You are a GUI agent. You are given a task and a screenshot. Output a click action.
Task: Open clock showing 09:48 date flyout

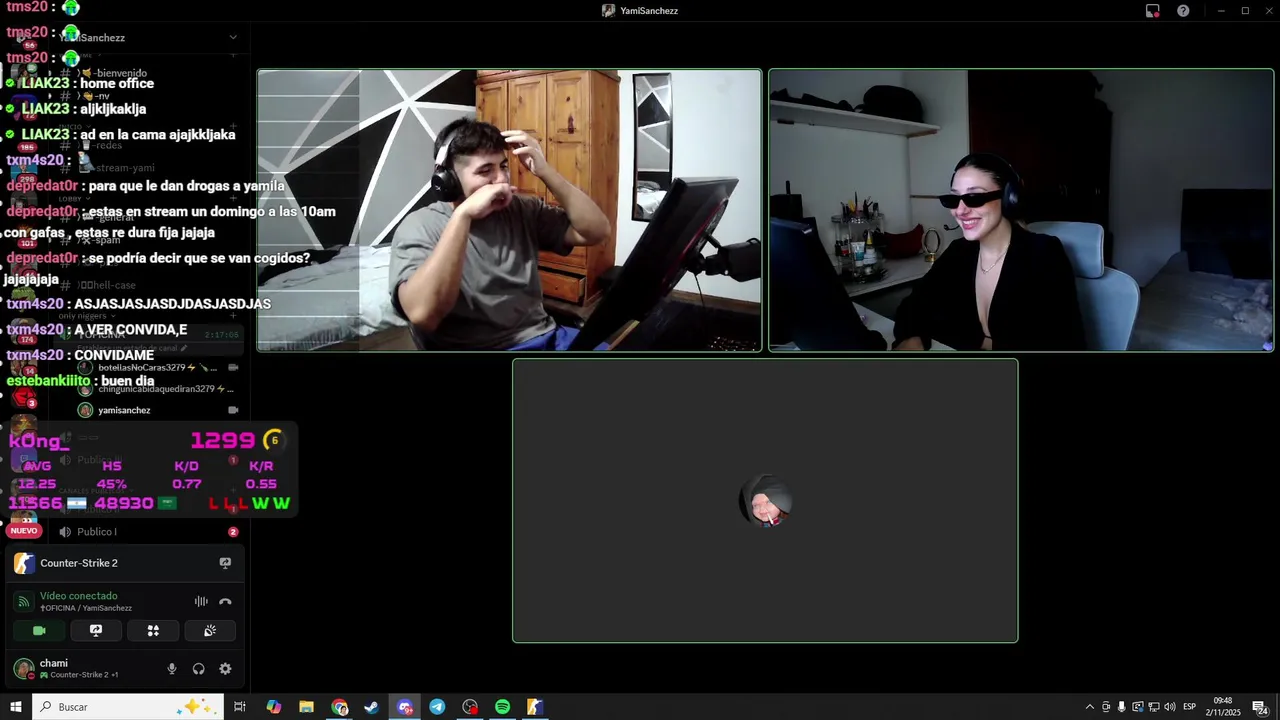(1223, 707)
